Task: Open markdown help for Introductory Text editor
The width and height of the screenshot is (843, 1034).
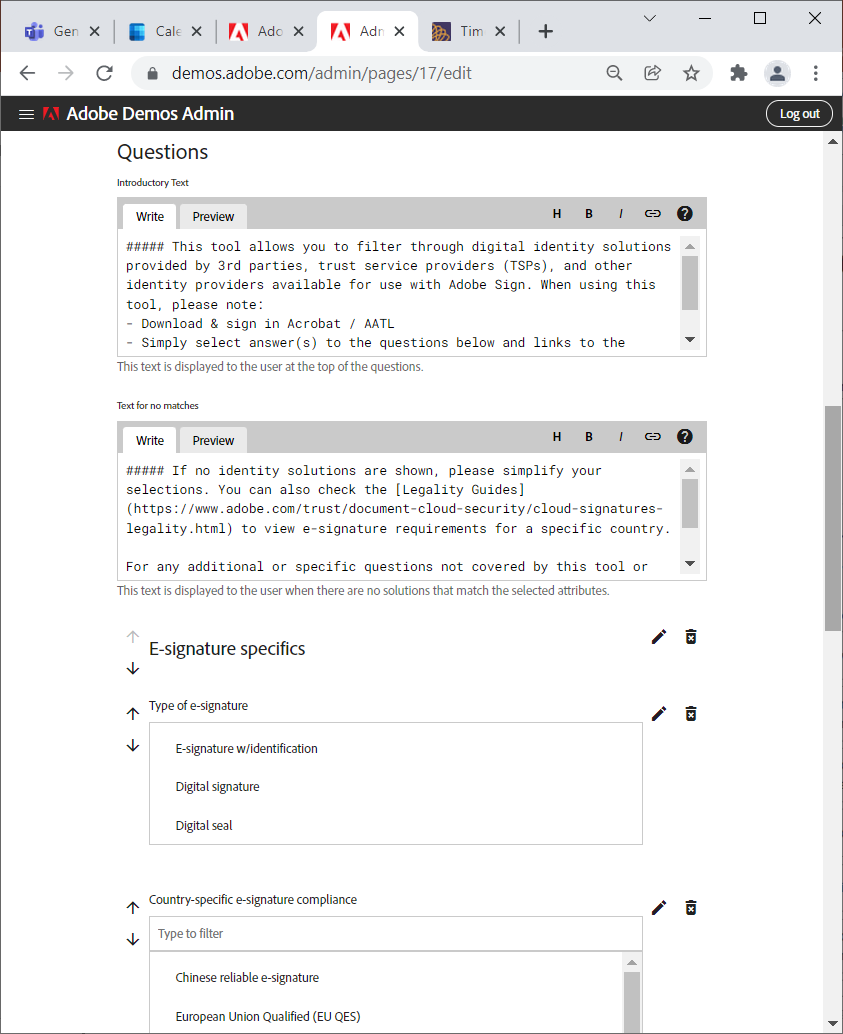Action: click(x=685, y=214)
